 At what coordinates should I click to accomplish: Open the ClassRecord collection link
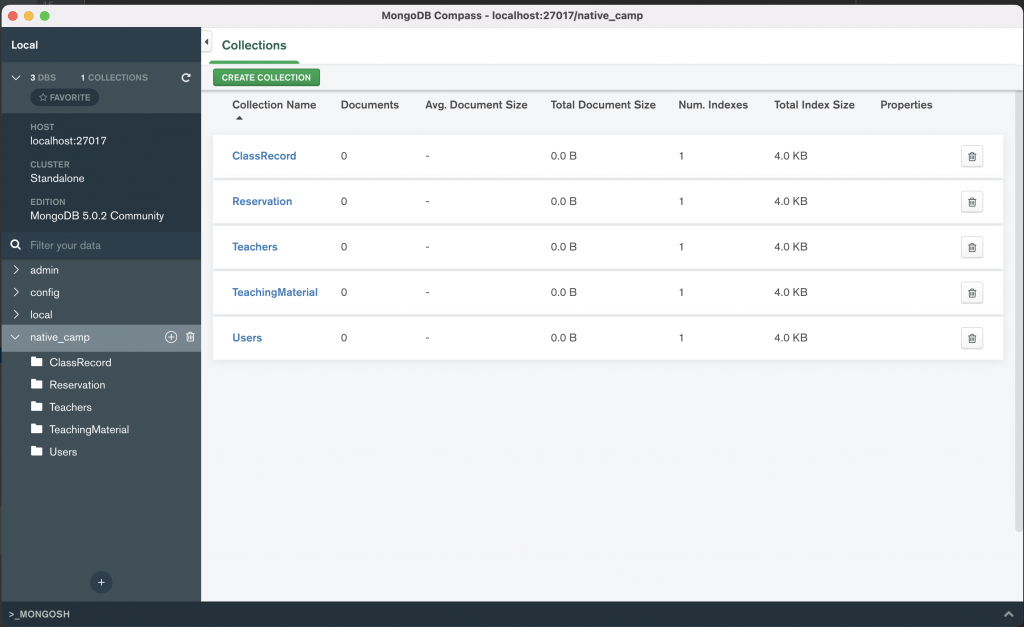[264, 156]
